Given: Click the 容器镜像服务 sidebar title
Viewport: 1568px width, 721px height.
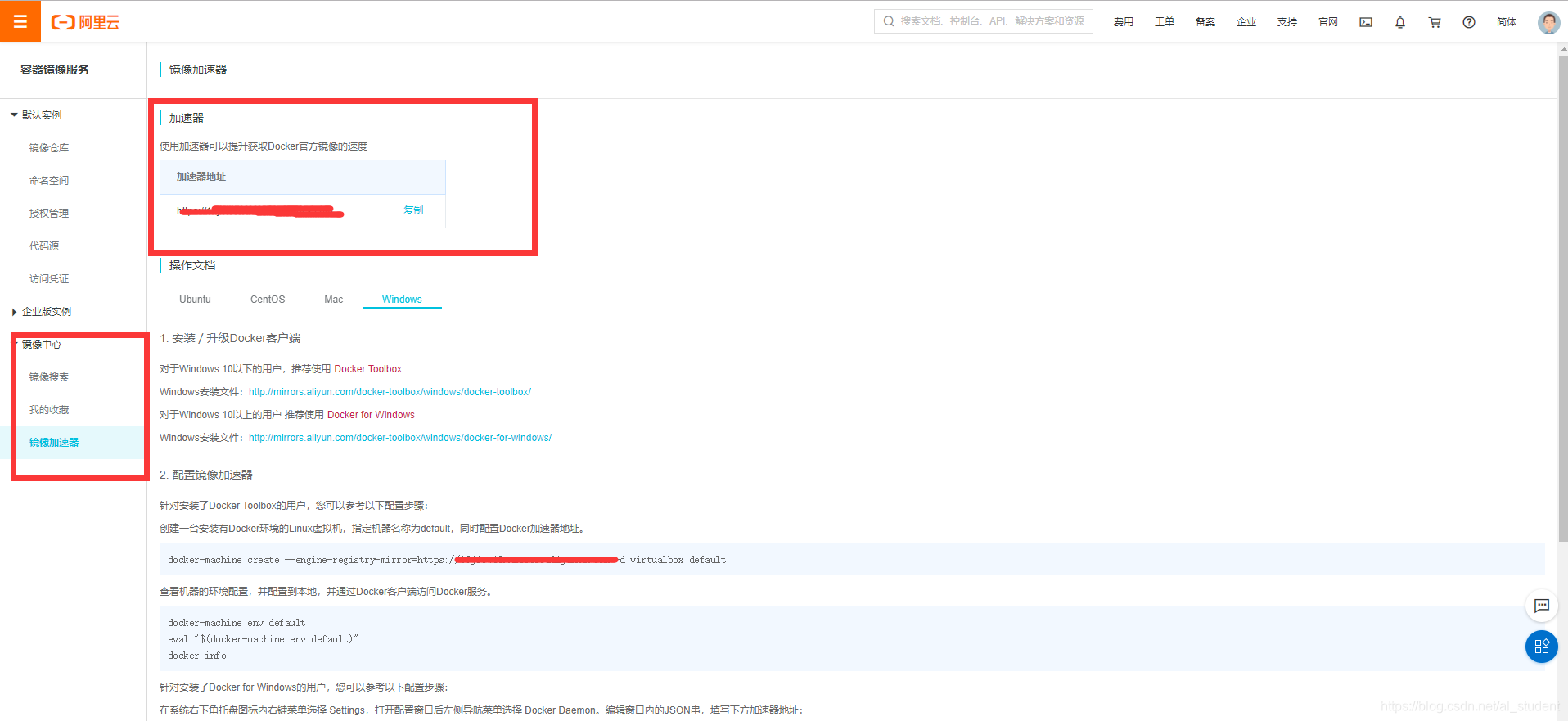Looking at the screenshot, I should [x=55, y=70].
